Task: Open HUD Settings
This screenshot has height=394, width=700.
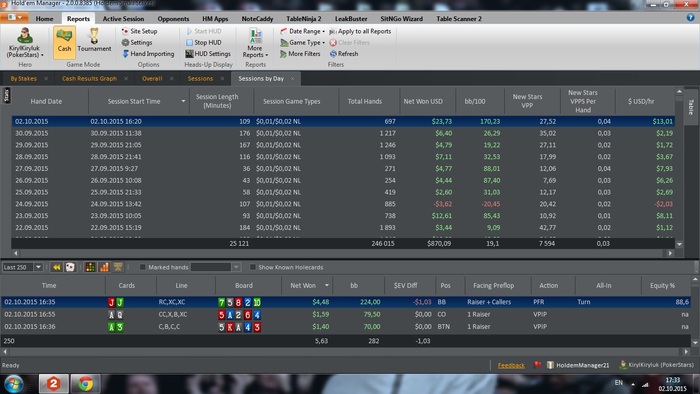Action: pyautogui.click(x=208, y=54)
